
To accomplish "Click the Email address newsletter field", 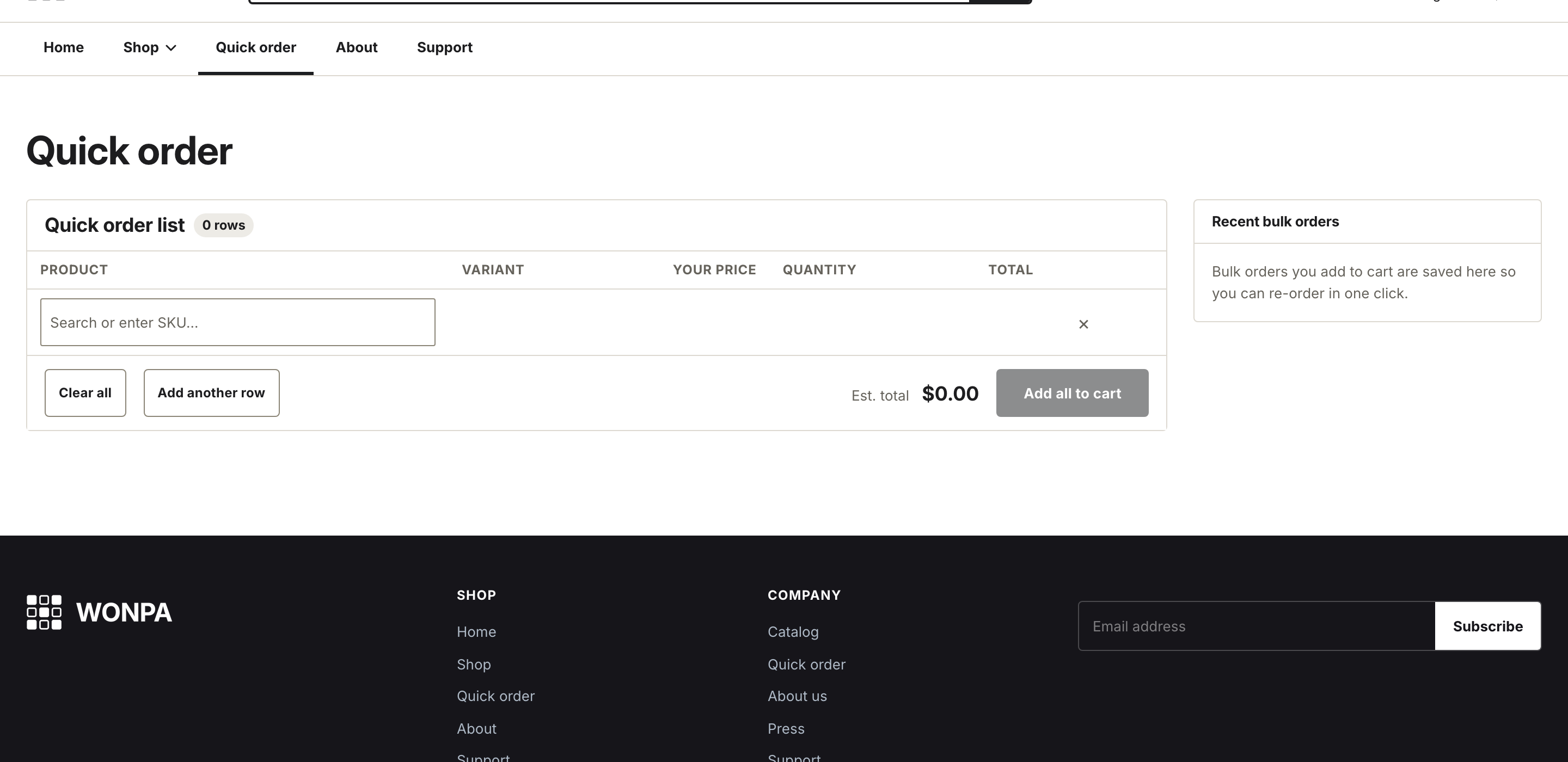I will [x=1257, y=626].
